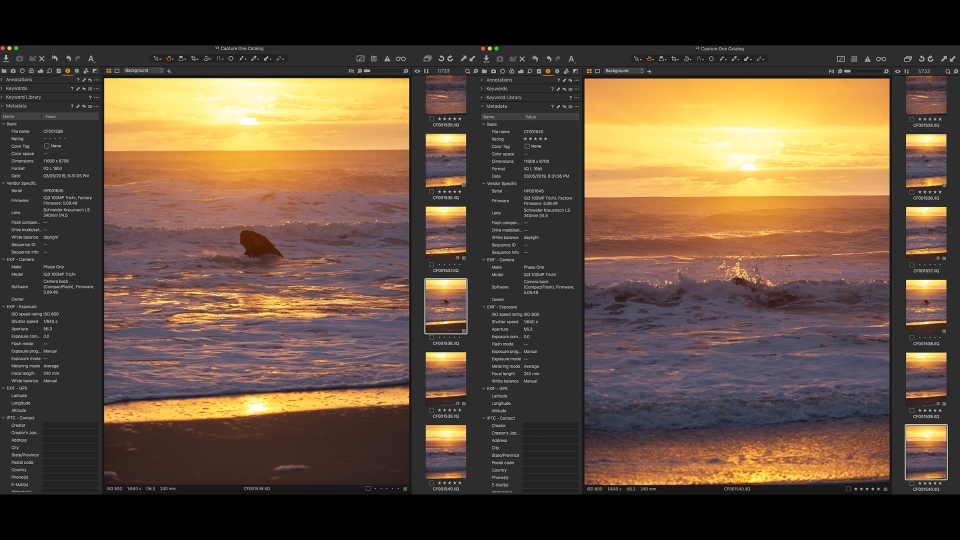
Task: Select the Crop tool in left window
Action: [x=194, y=59]
